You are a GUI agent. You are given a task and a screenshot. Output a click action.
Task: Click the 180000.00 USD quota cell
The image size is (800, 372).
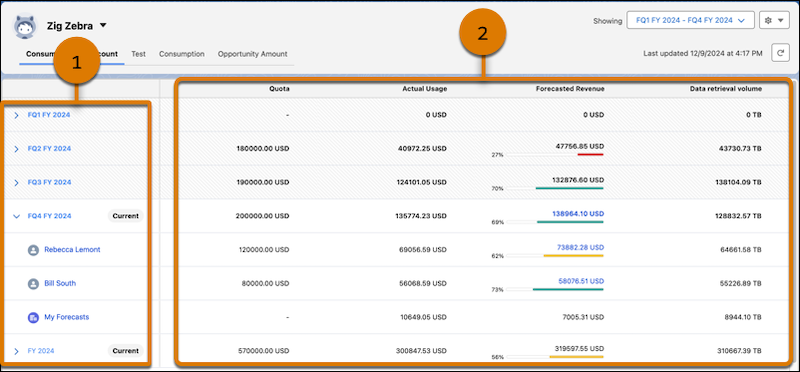click(263, 148)
